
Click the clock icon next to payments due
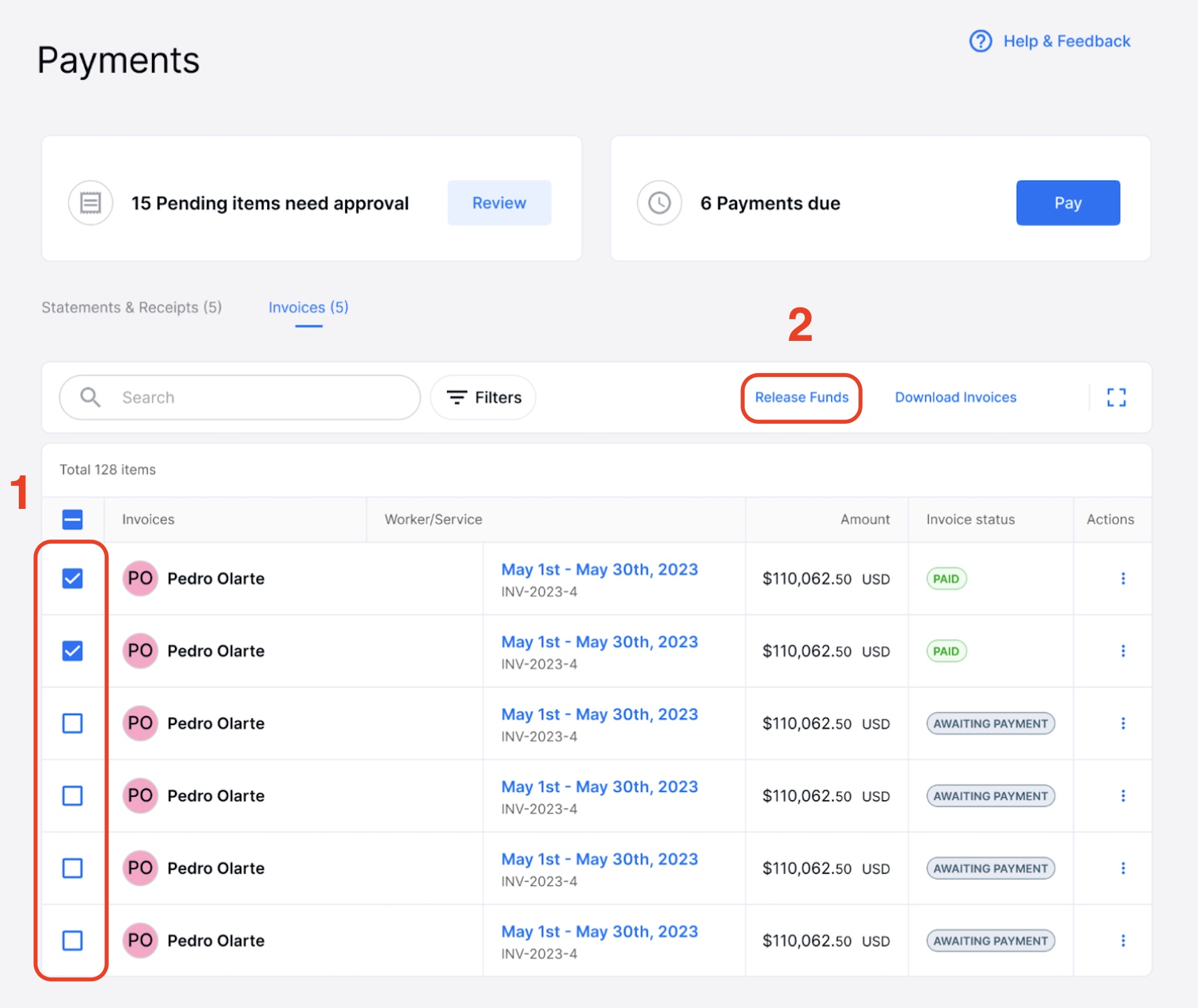coord(659,202)
